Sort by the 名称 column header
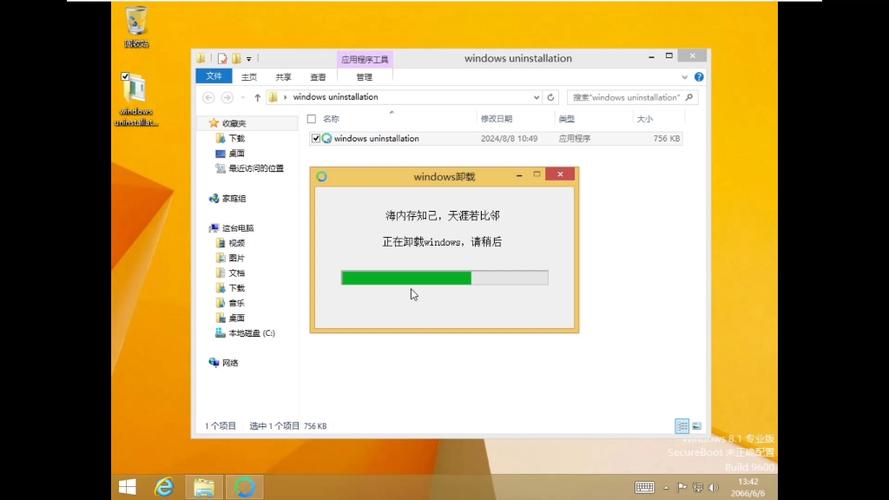 (331, 119)
